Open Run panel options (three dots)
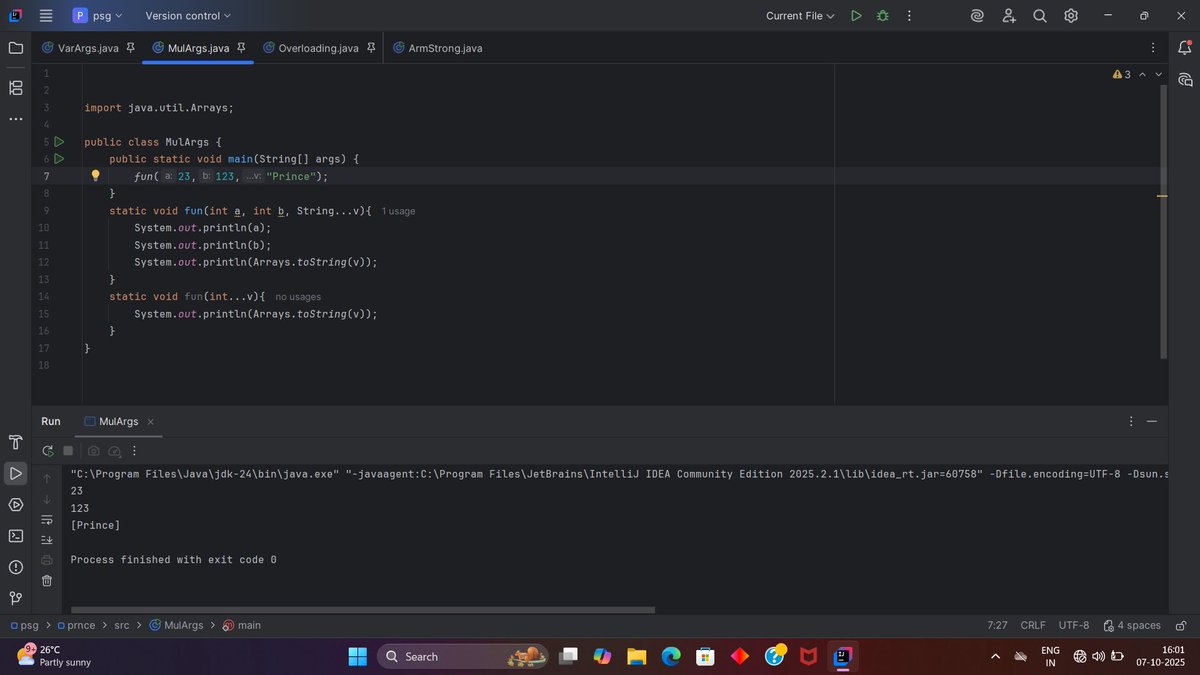The height and width of the screenshot is (675, 1200). point(1131,422)
